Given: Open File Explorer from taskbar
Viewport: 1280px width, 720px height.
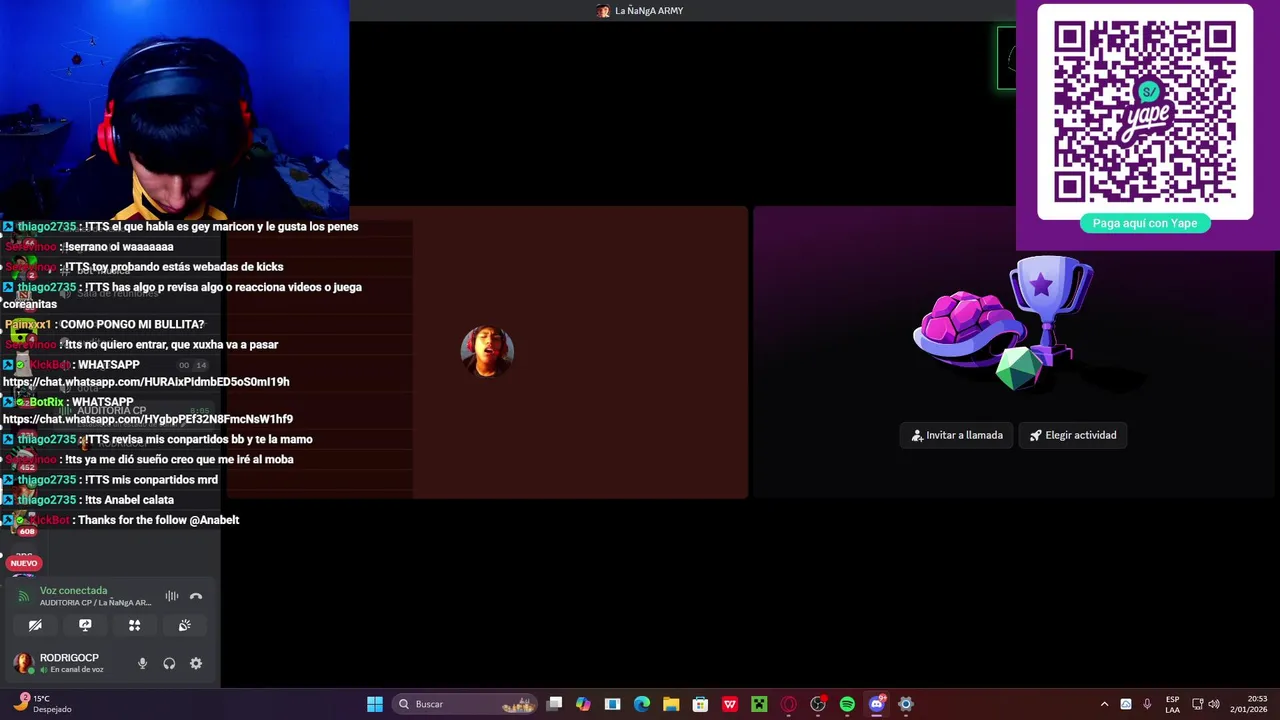Looking at the screenshot, I should [x=671, y=704].
